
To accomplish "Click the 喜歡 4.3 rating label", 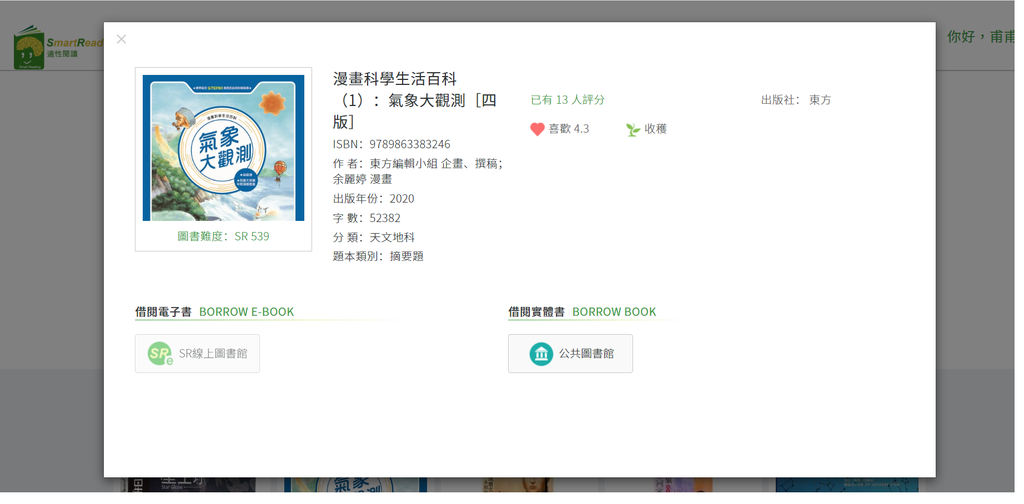I will click(569, 129).
